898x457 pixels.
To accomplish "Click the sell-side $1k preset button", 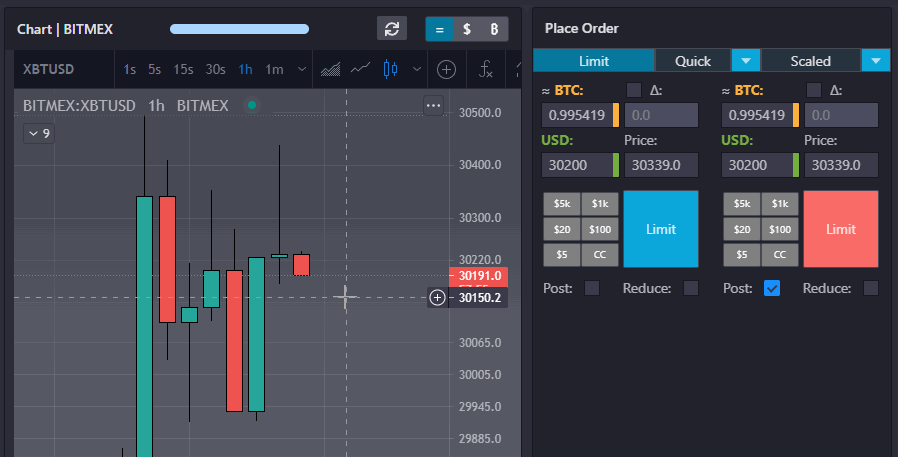I will tap(780, 204).
